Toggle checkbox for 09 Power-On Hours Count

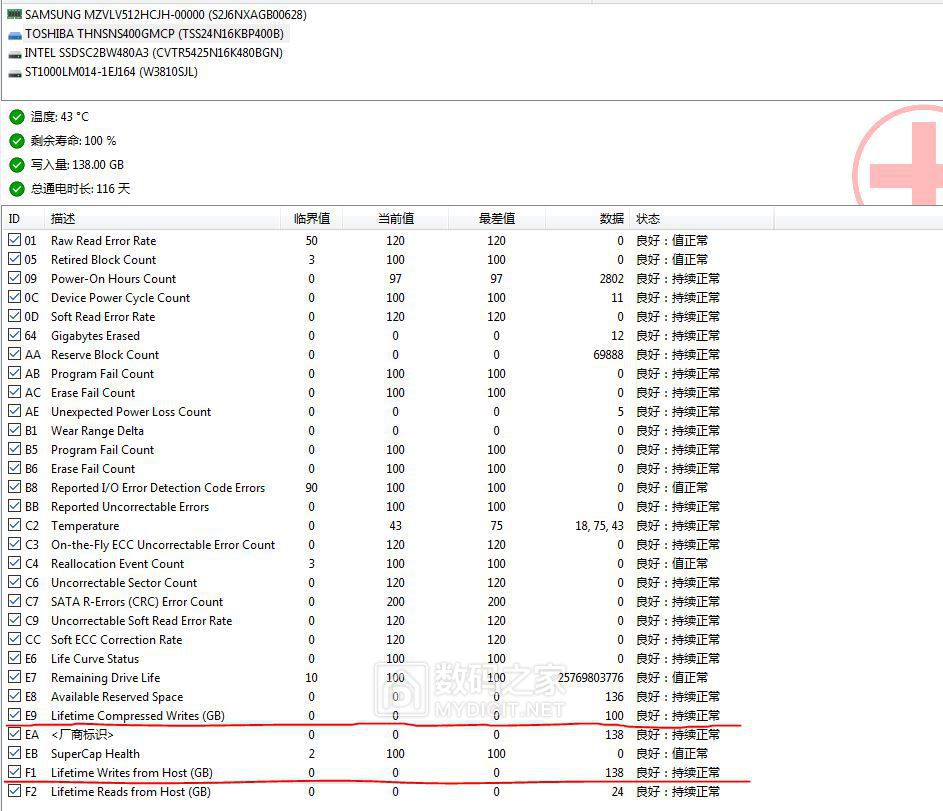click(14, 278)
